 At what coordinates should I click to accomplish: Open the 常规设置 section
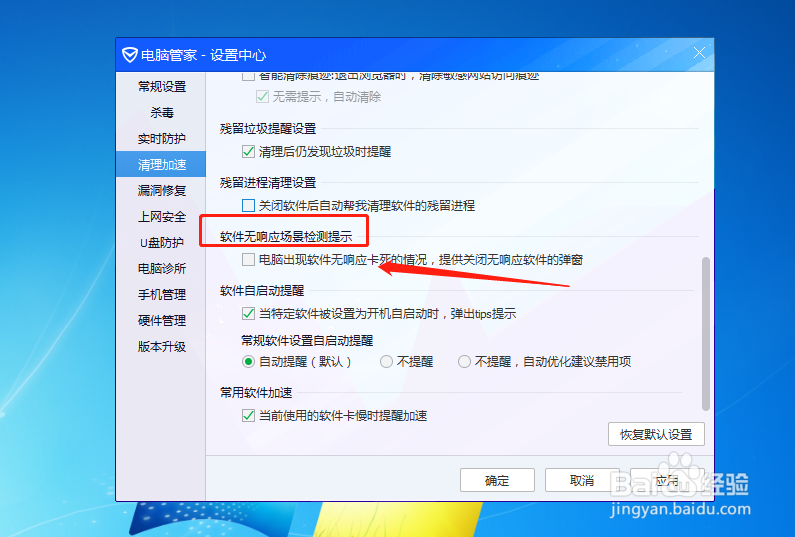click(x=162, y=87)
